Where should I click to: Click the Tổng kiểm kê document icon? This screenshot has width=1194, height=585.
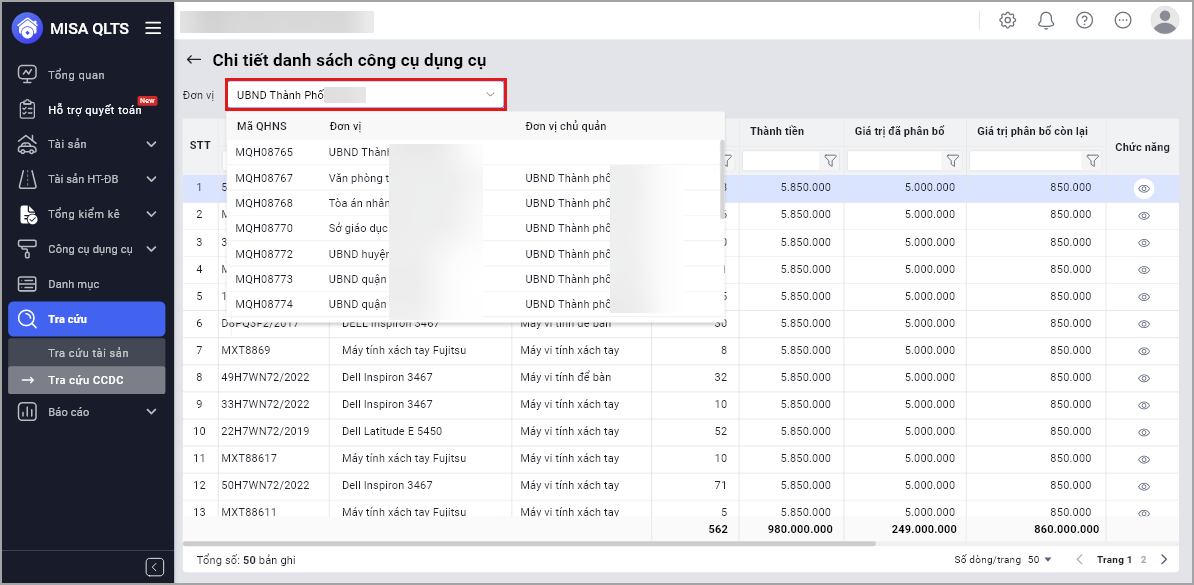(x=27, y=214)
